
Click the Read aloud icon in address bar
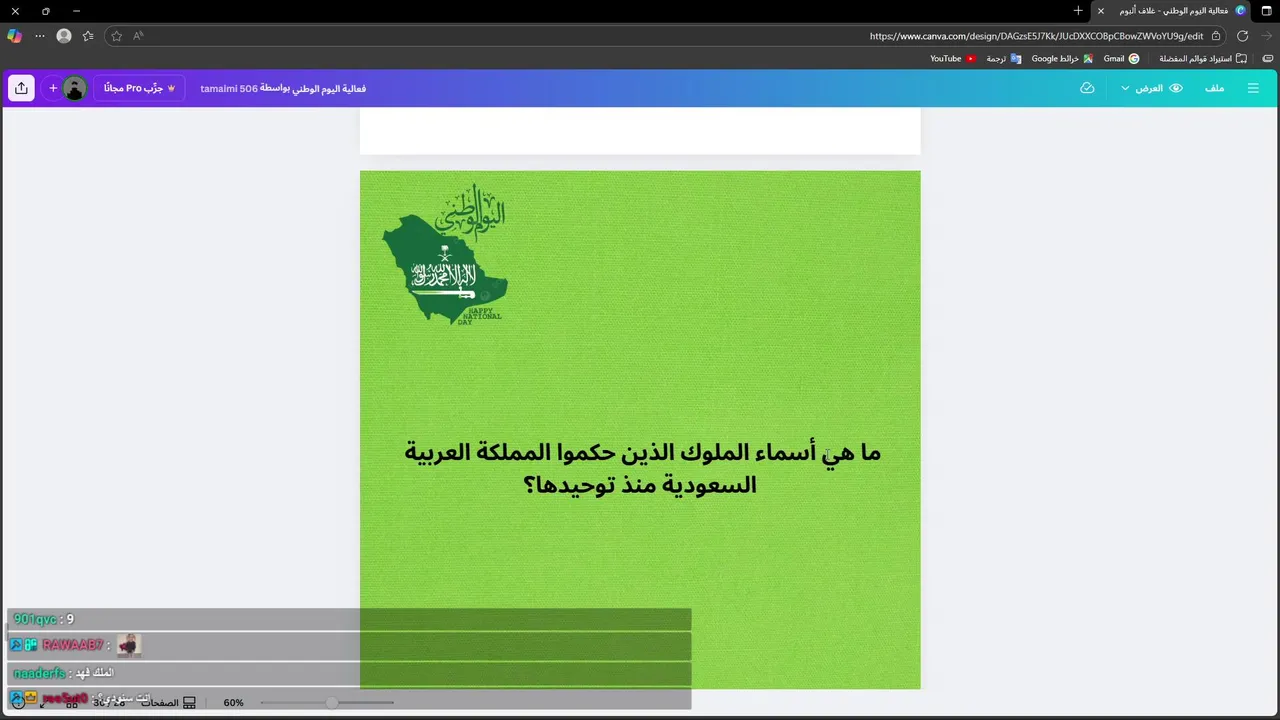tap(138, 36)
